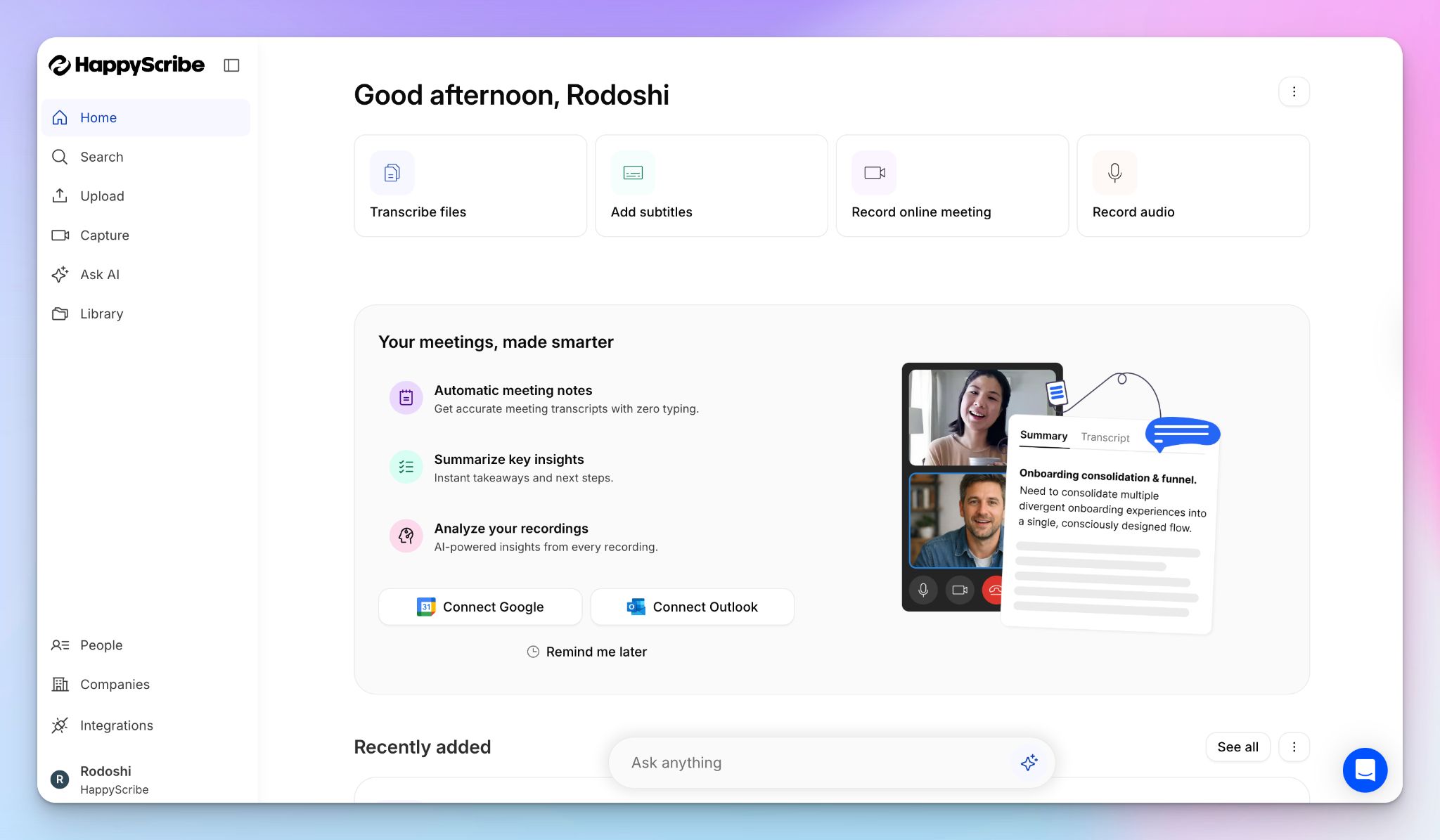See all recently added items

(x=1237, y=747)
